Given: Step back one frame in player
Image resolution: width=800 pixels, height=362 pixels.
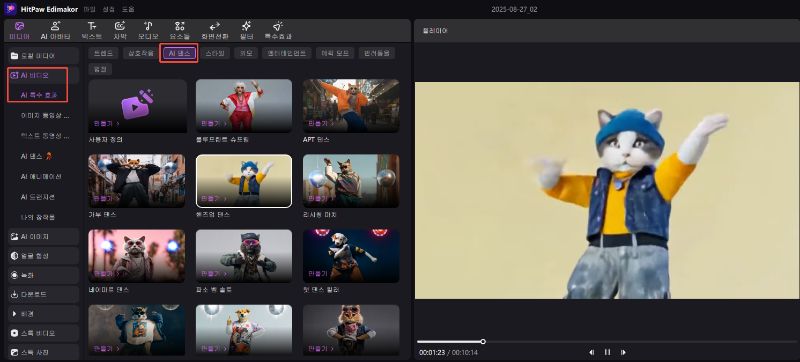Looking at the screenshot, I should click(592, 352).
